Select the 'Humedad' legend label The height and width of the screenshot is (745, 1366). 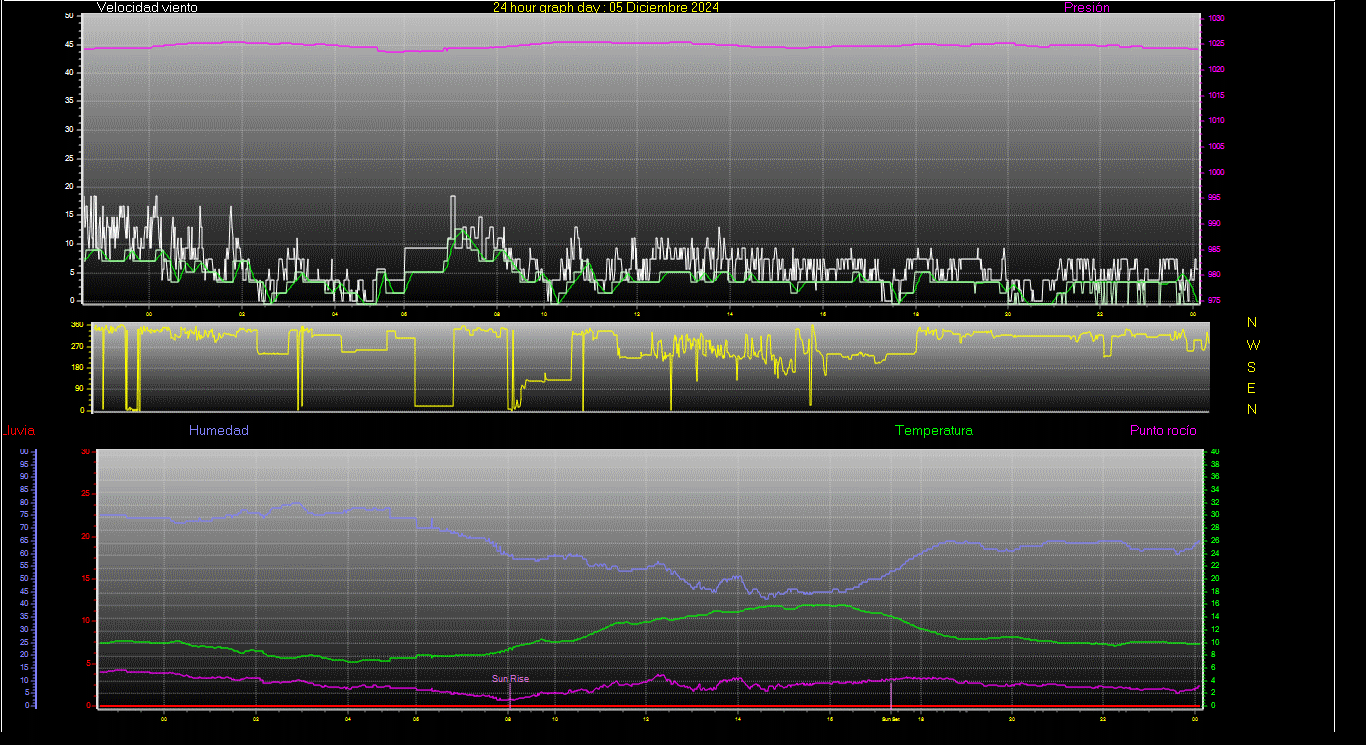[x=219, y=431]
